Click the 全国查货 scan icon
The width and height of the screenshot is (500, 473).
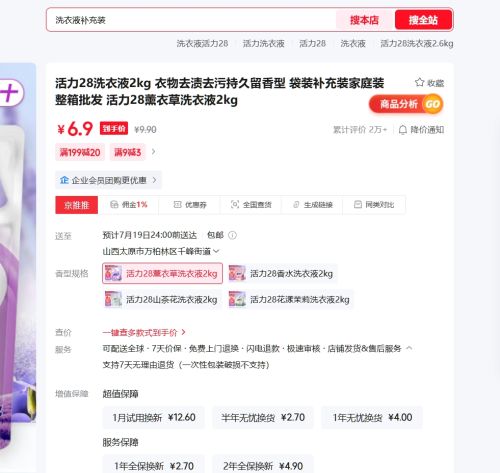tap(235, 204)
